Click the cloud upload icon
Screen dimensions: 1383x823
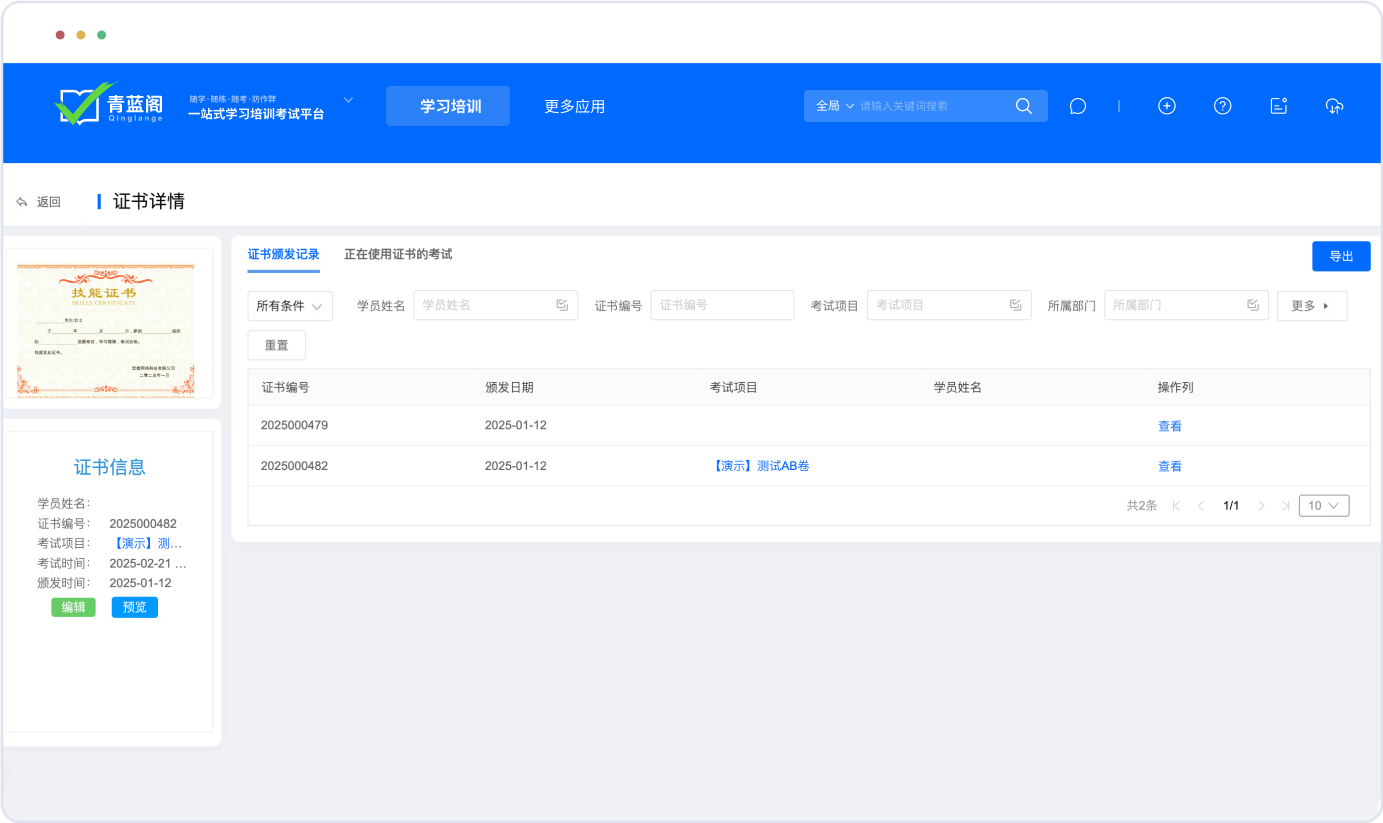[x=1334, y=106]
